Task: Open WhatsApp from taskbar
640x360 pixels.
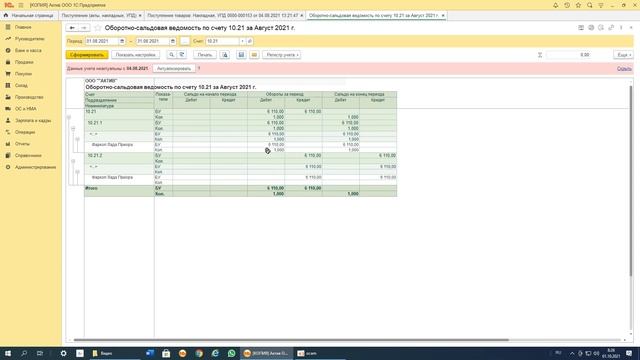Action: point(231,353)
